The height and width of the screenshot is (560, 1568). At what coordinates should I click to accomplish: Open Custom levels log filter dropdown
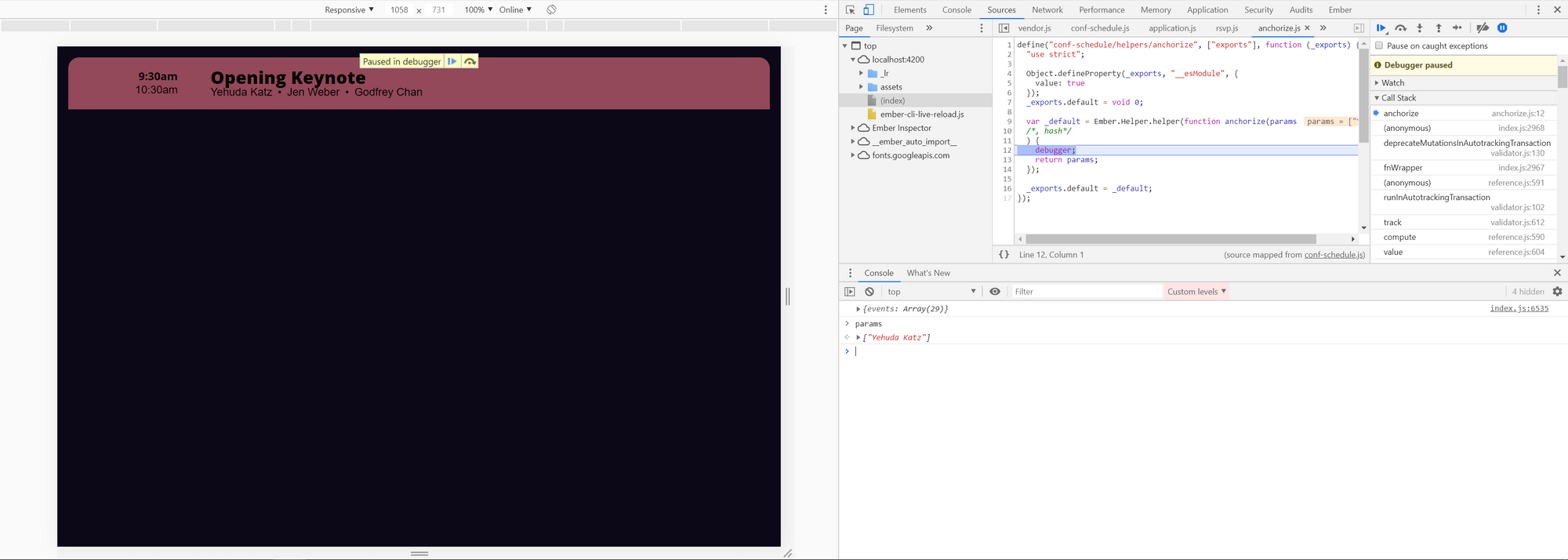pyautogui.click(x=1196, y=292)
